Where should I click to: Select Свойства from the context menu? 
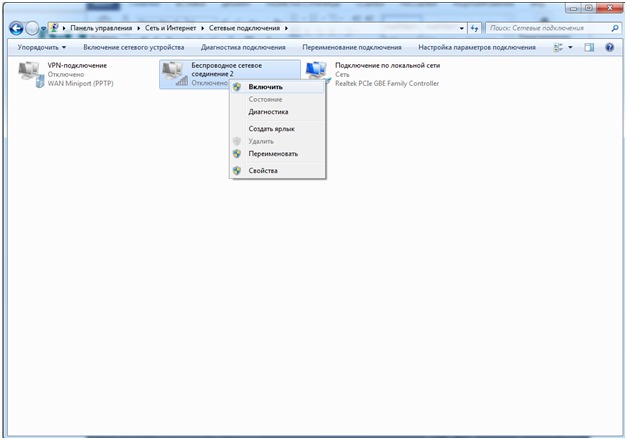[x=263, y=171]
